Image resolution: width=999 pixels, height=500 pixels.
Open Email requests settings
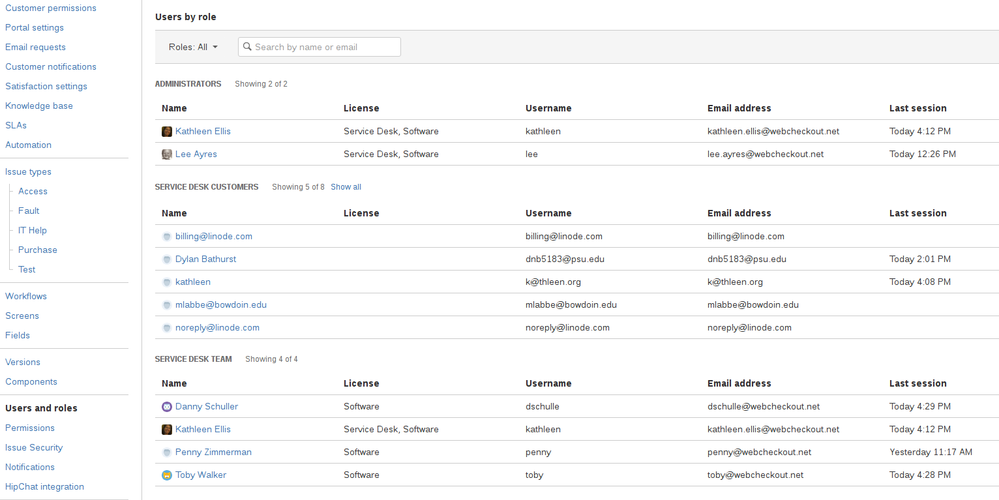click(35, 47)
